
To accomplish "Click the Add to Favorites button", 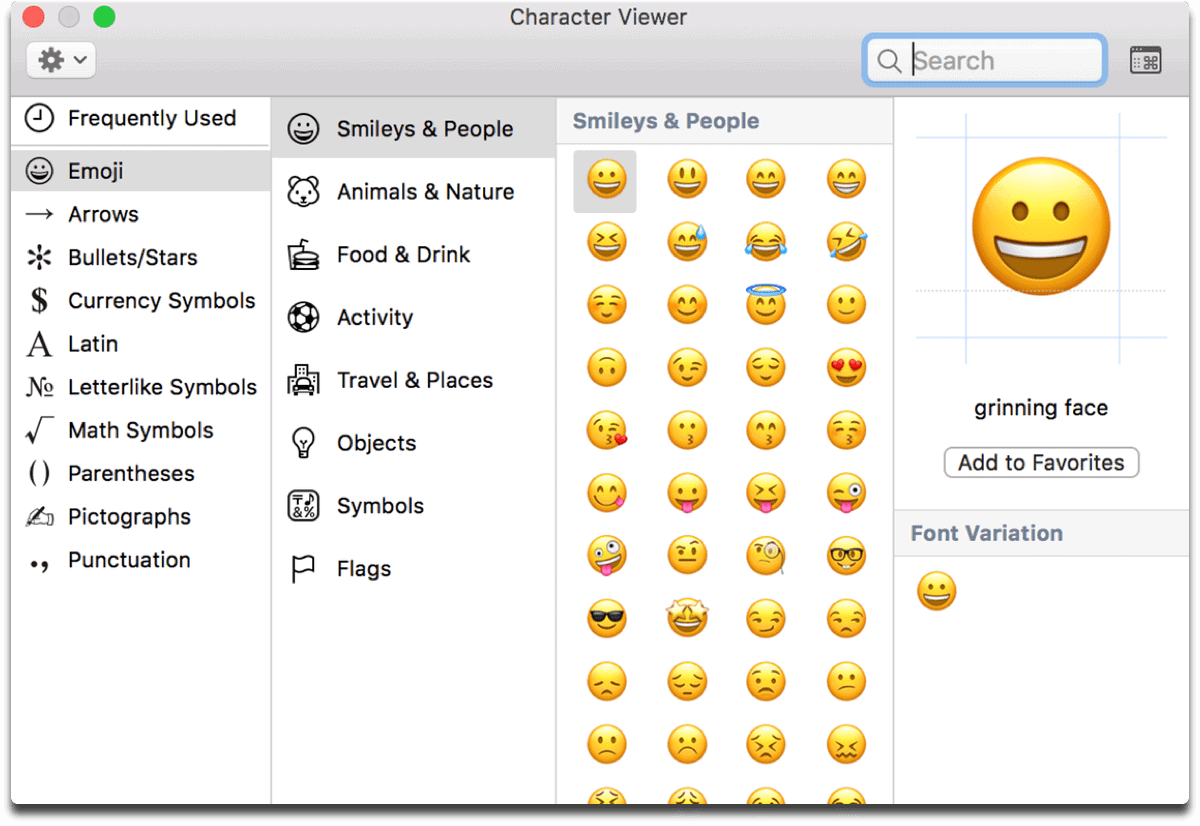I will [x=1041, y=463].
